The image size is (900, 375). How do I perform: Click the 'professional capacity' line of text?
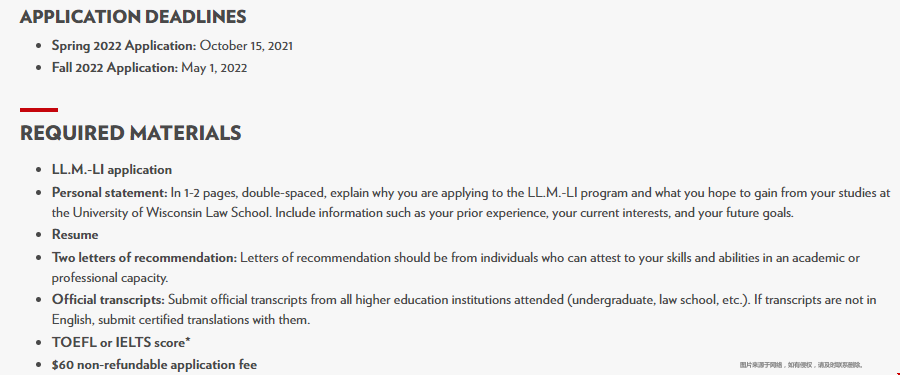coord(110,278)
